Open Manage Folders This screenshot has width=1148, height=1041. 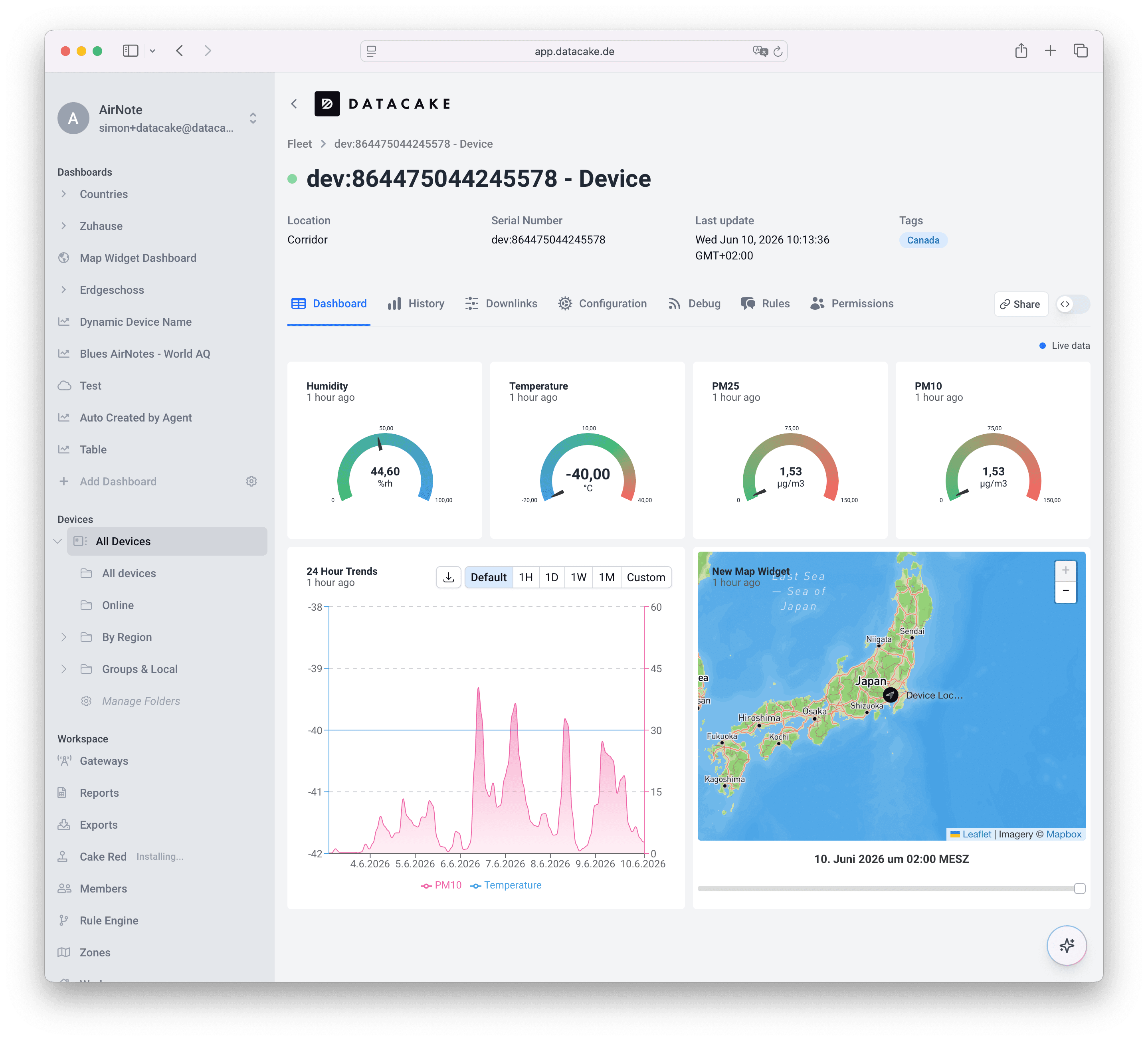[x=141, y=701]
